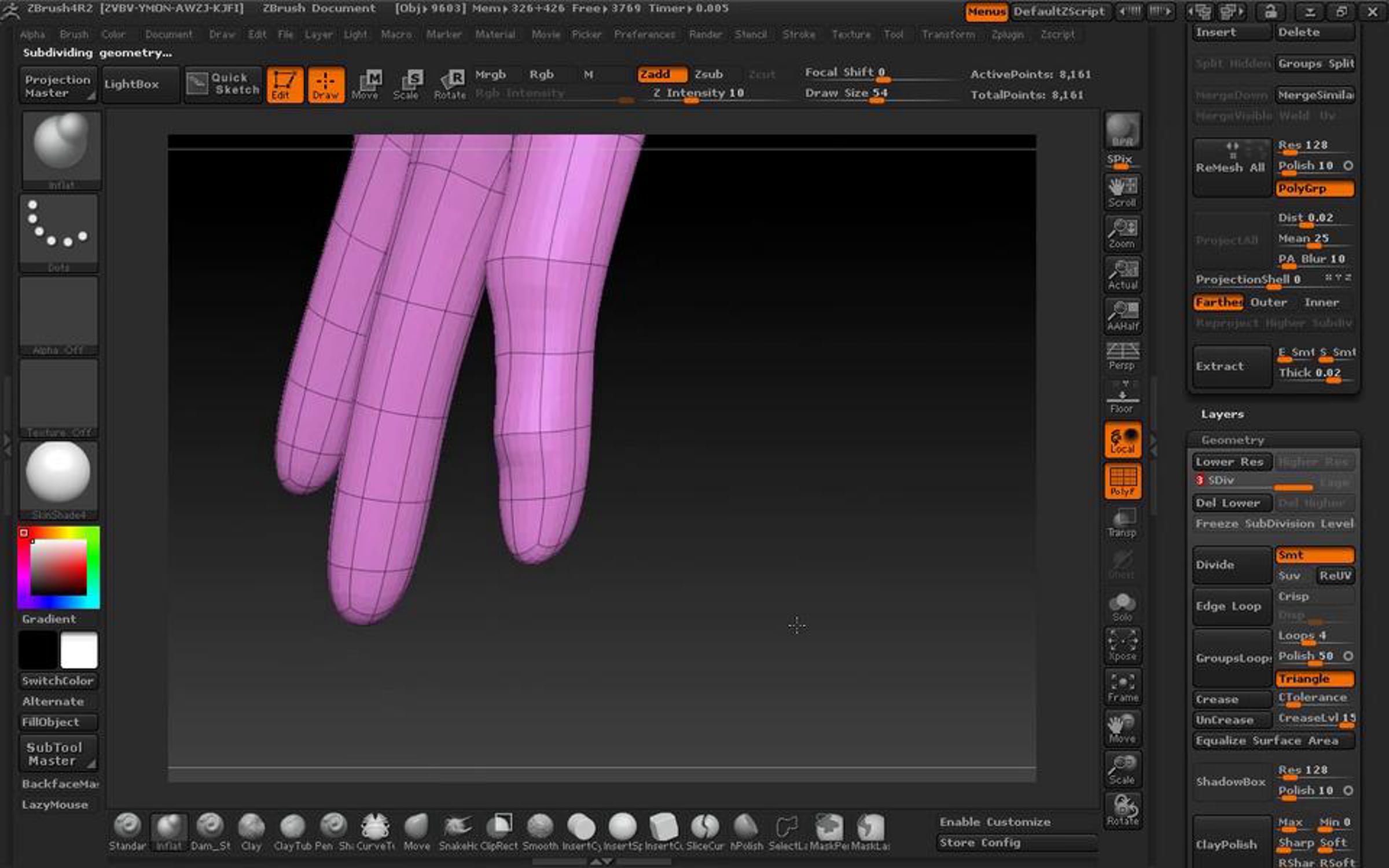Open the Preferences menu
The image size is (1389, 868).
(644, 35)
